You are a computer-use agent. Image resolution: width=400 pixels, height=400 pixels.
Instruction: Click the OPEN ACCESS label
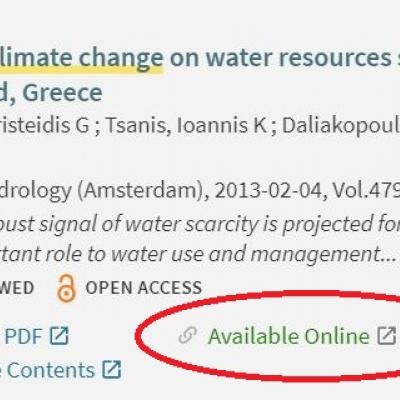pos(144,288)
